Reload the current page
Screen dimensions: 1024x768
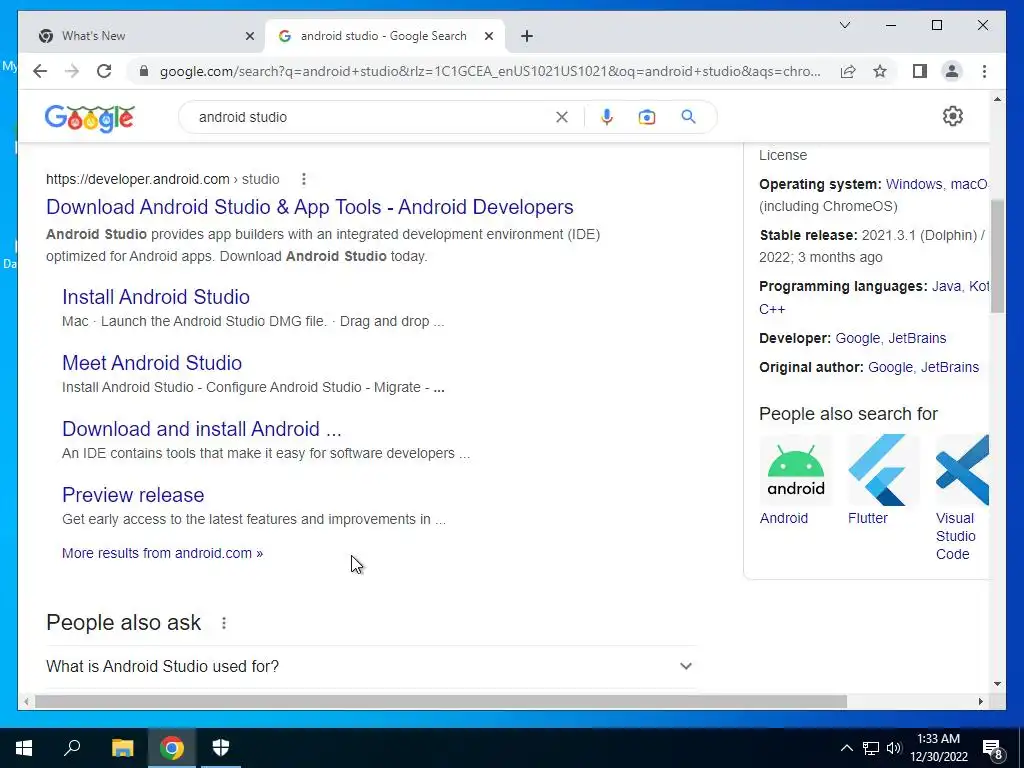(104, 71)
